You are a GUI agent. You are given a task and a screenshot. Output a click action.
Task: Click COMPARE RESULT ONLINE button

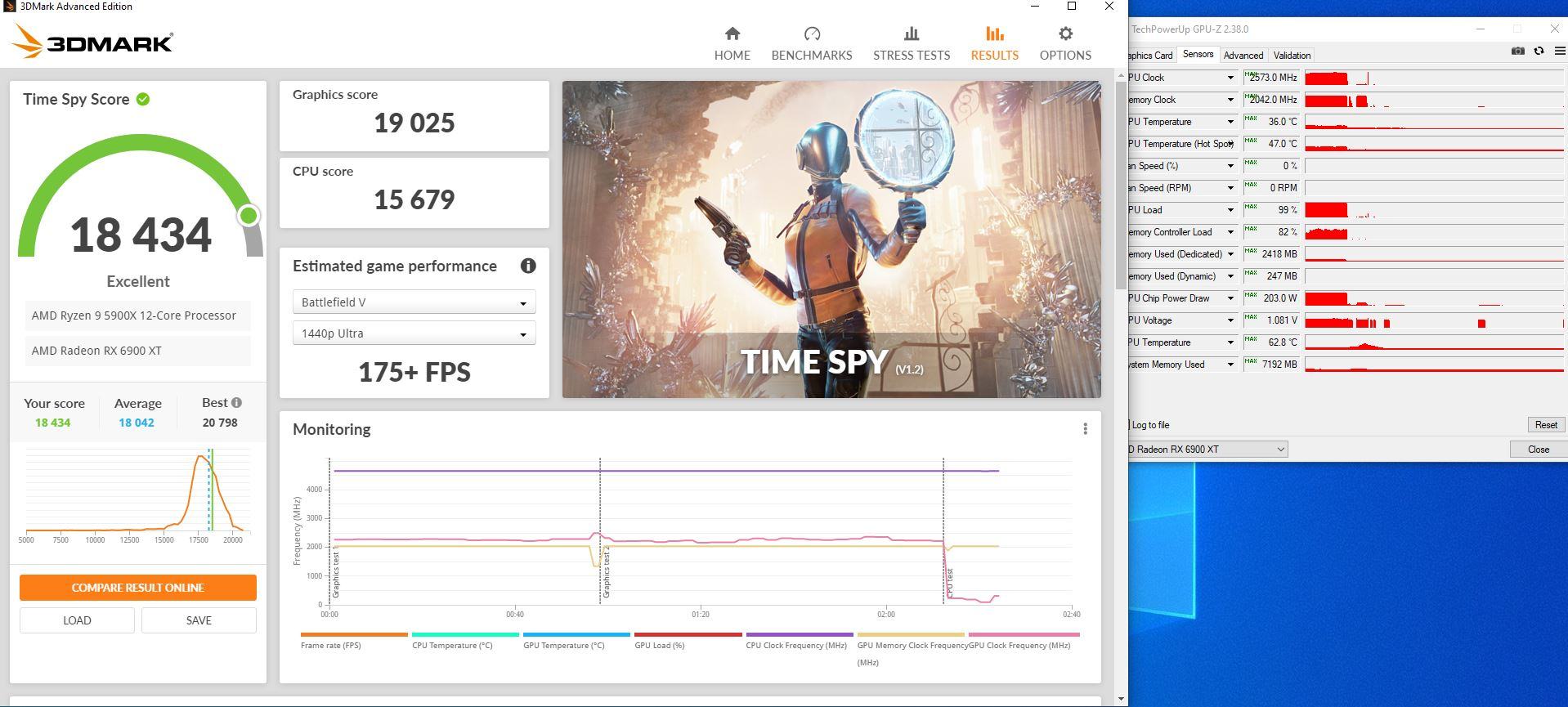click(138, 588)
